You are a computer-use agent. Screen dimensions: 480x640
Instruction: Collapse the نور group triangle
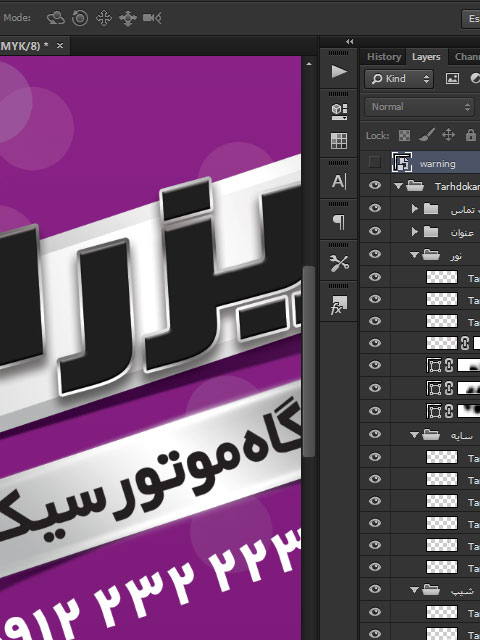pos(414,255)
